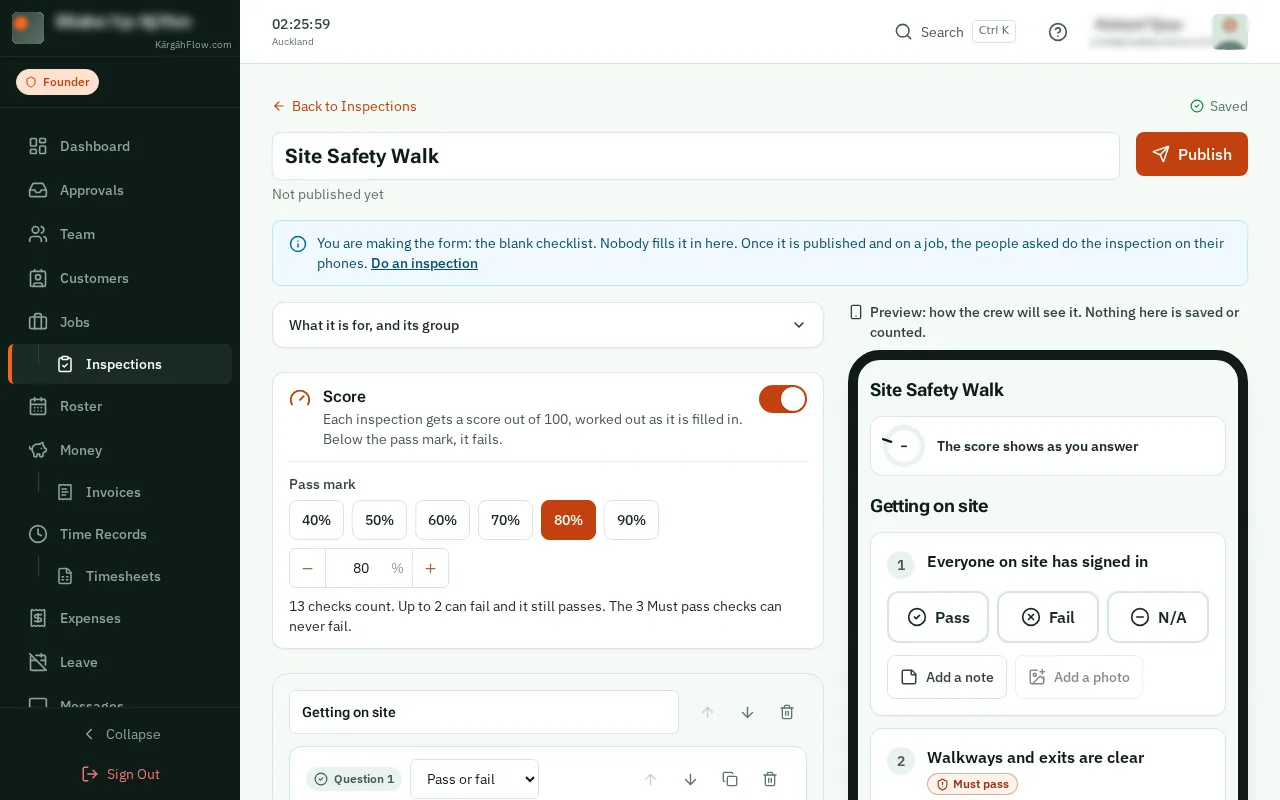Image resolution: width=1280 pixels, height=800 pixels.
Task: Move Question 1 down arrow
Action: click(x=690, y=779)
